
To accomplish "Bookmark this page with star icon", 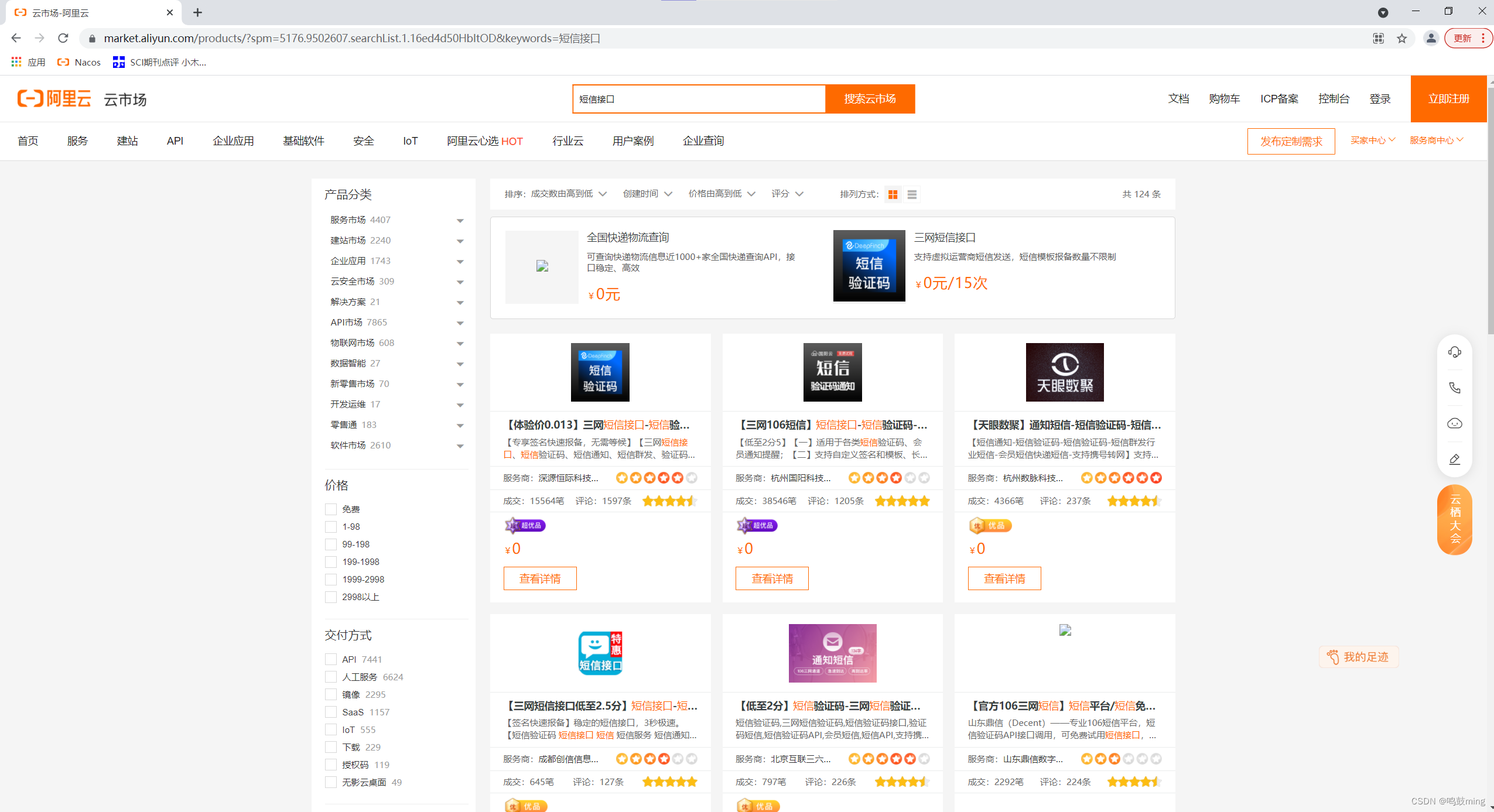I will click(1402, 38).
